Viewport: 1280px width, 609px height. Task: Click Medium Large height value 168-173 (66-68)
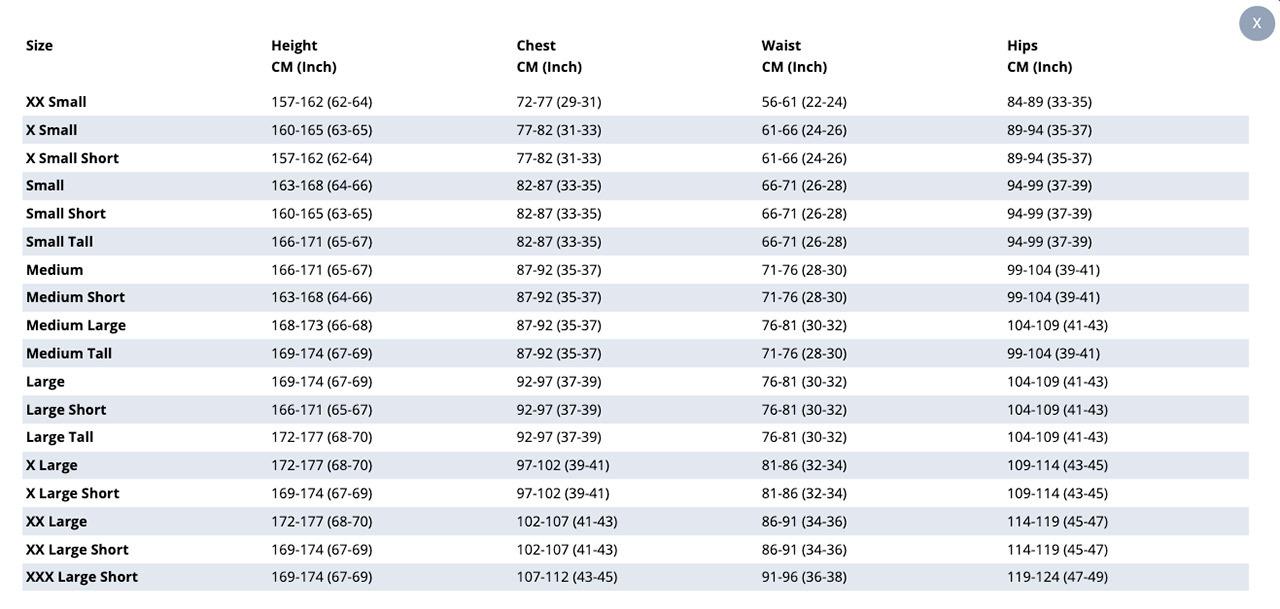click(x=322, y=325)
